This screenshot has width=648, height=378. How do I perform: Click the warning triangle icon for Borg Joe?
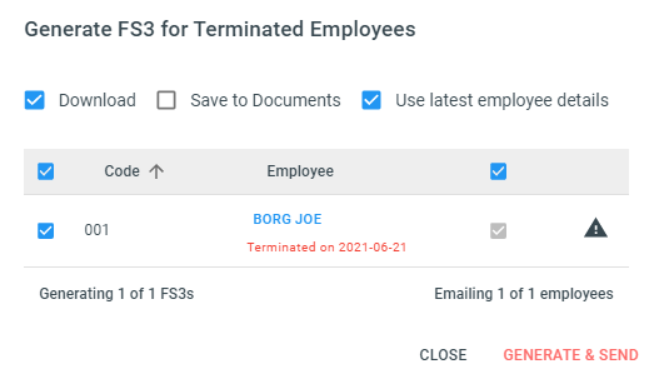tap(596, 228)
